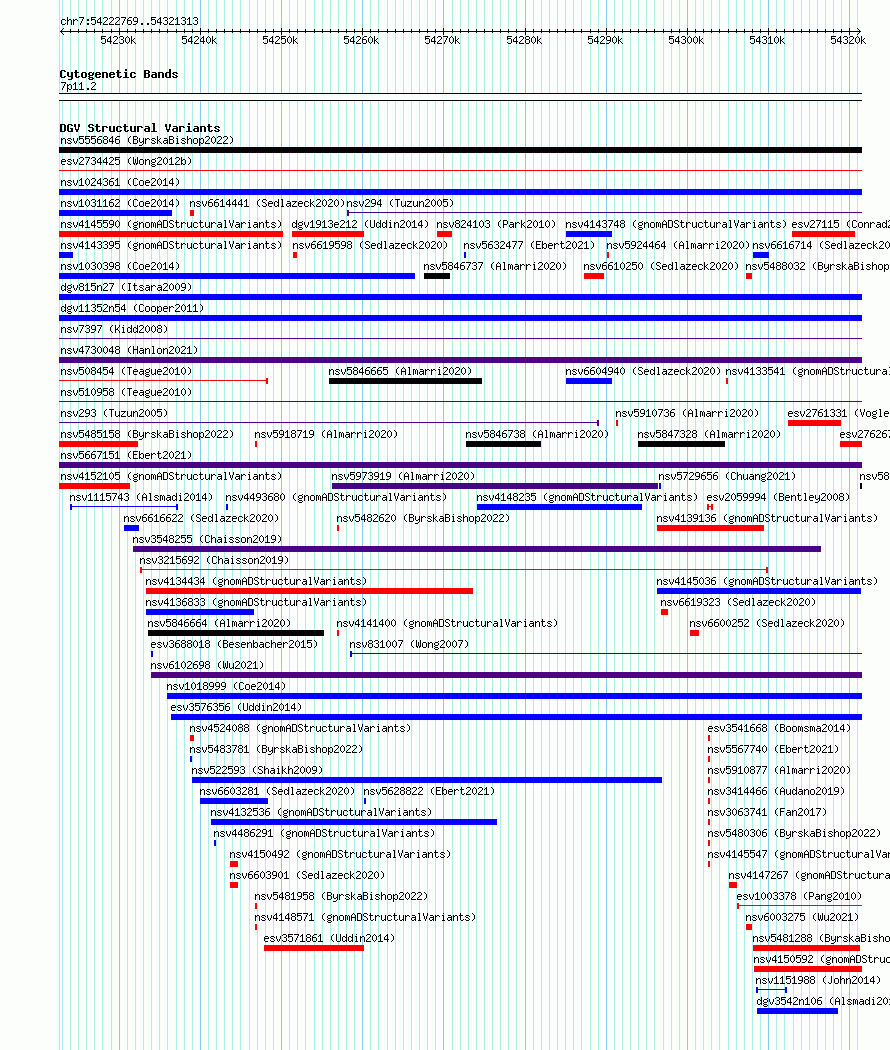
Task: Open nsv5667151 (Ebert2021) variant
Action: click(x=126, y=455)
